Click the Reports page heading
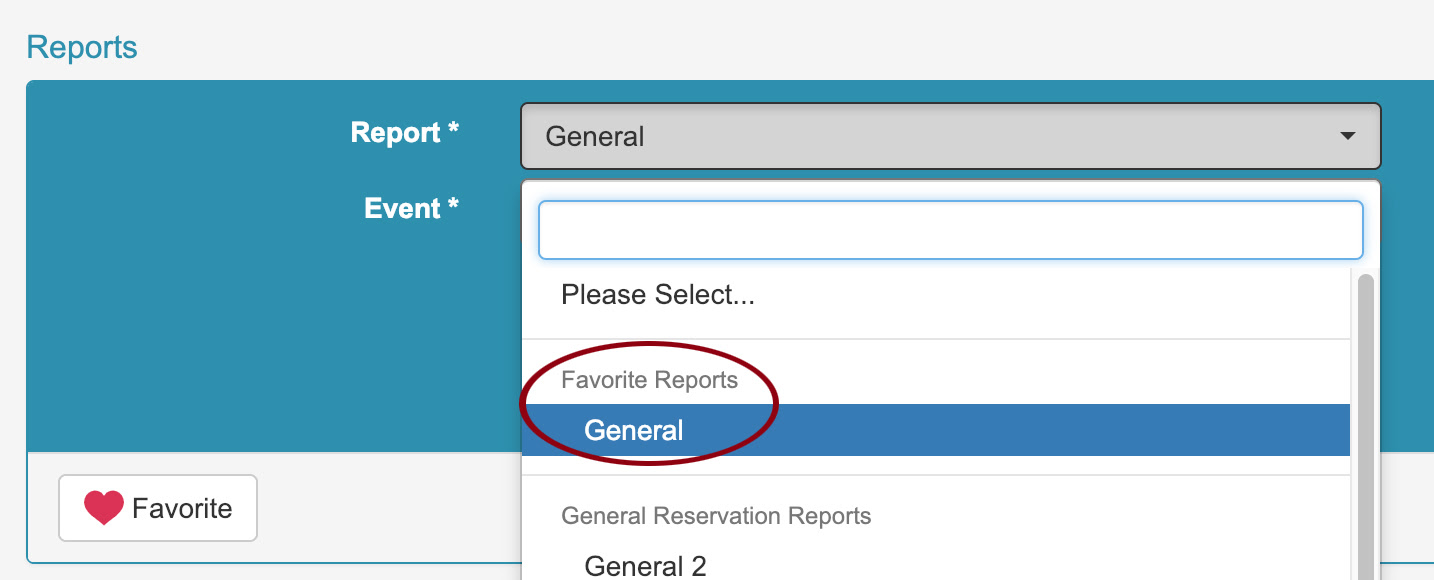 coord(82,47)
